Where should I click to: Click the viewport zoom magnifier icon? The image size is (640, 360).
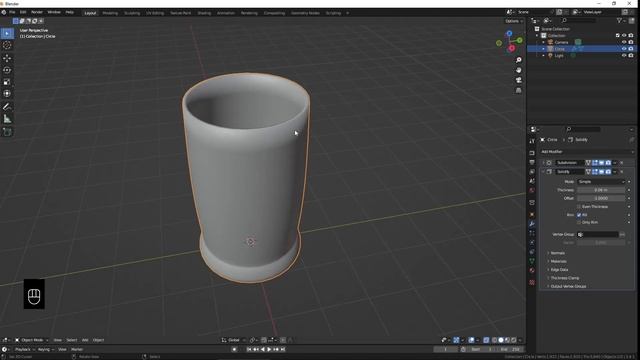click(x=518, y=60)
